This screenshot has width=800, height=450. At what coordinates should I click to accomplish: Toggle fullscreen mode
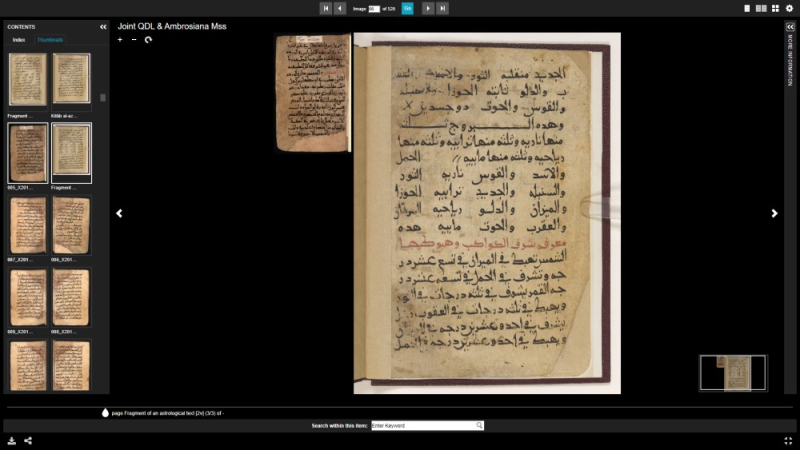(788, 441)
